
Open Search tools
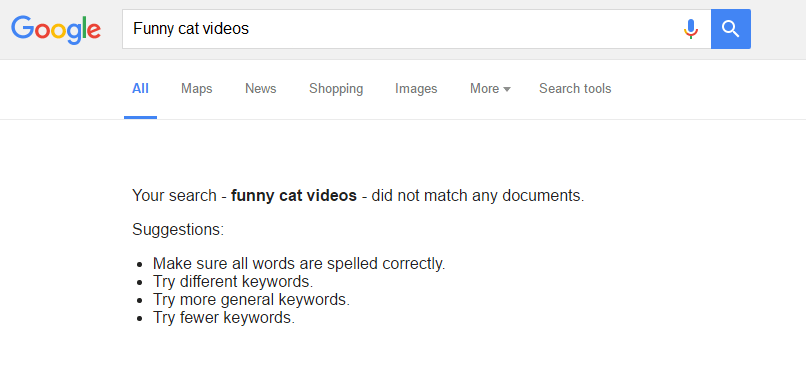[x=575, y=89]
